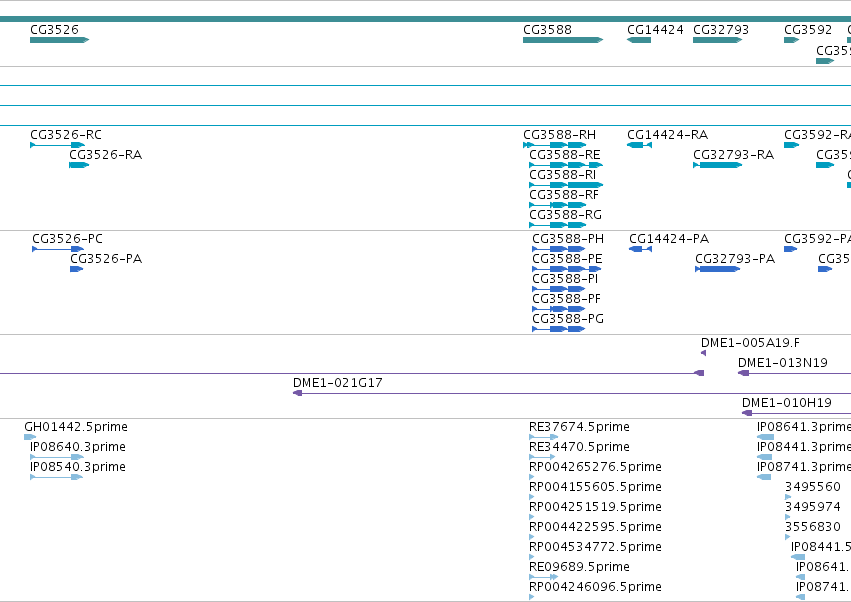Click EST RE37674.5prime
Screen dimensions: 851x602
543,438
